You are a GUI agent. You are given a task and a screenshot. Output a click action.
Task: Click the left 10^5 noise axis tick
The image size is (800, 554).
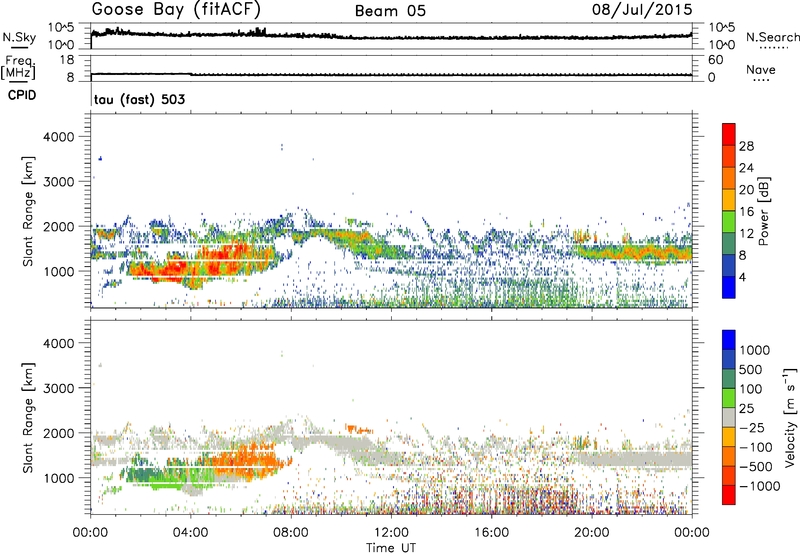click(61, 28)
